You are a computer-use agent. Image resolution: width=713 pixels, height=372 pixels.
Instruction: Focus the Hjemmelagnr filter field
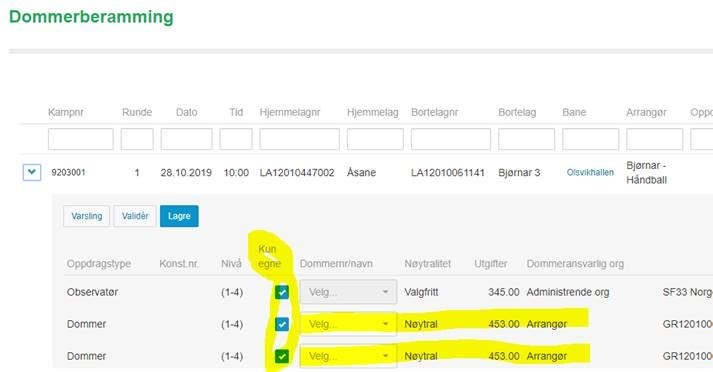tap(300, 139)
